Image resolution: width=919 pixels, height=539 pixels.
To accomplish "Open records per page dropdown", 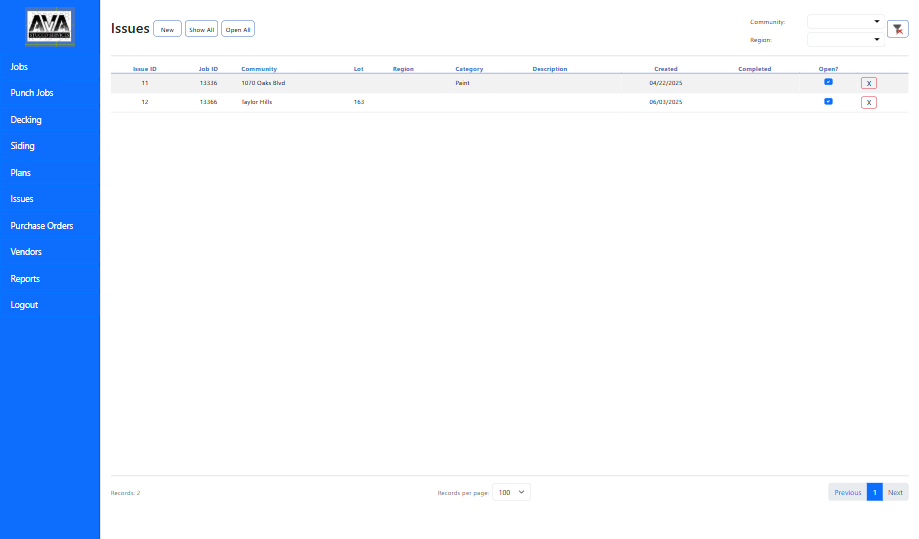I will click(x=511, y=492).
